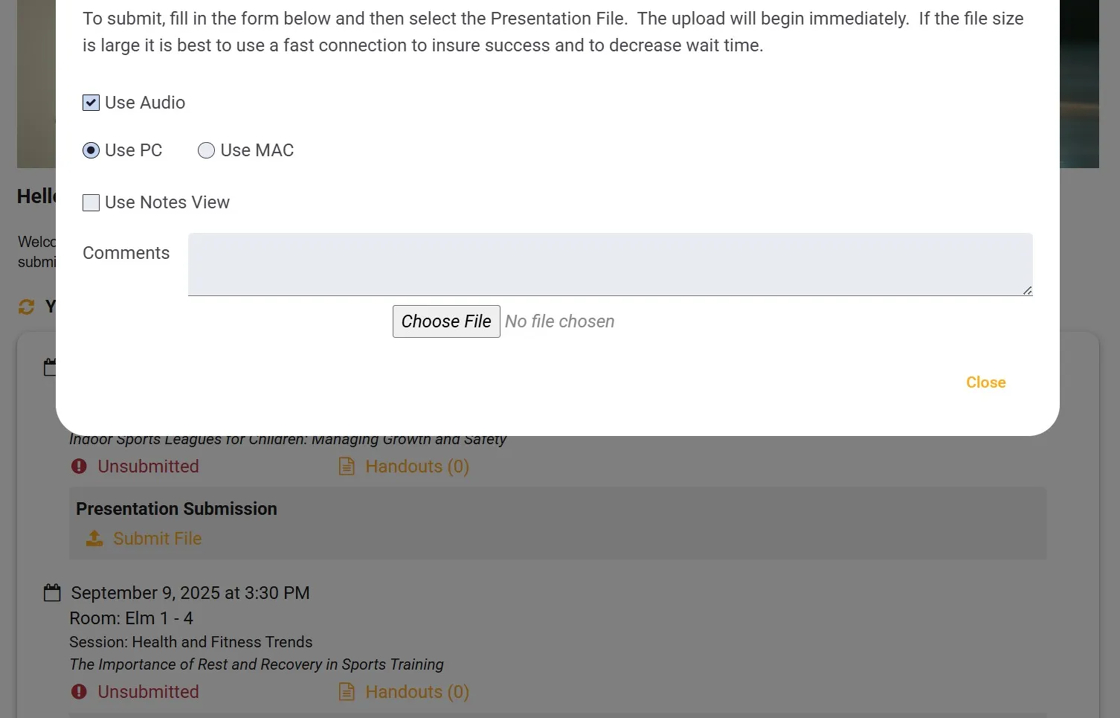The image size is (1120, 718).
Task: Click the upload icon beside Submit File
Action: (94, 539)
